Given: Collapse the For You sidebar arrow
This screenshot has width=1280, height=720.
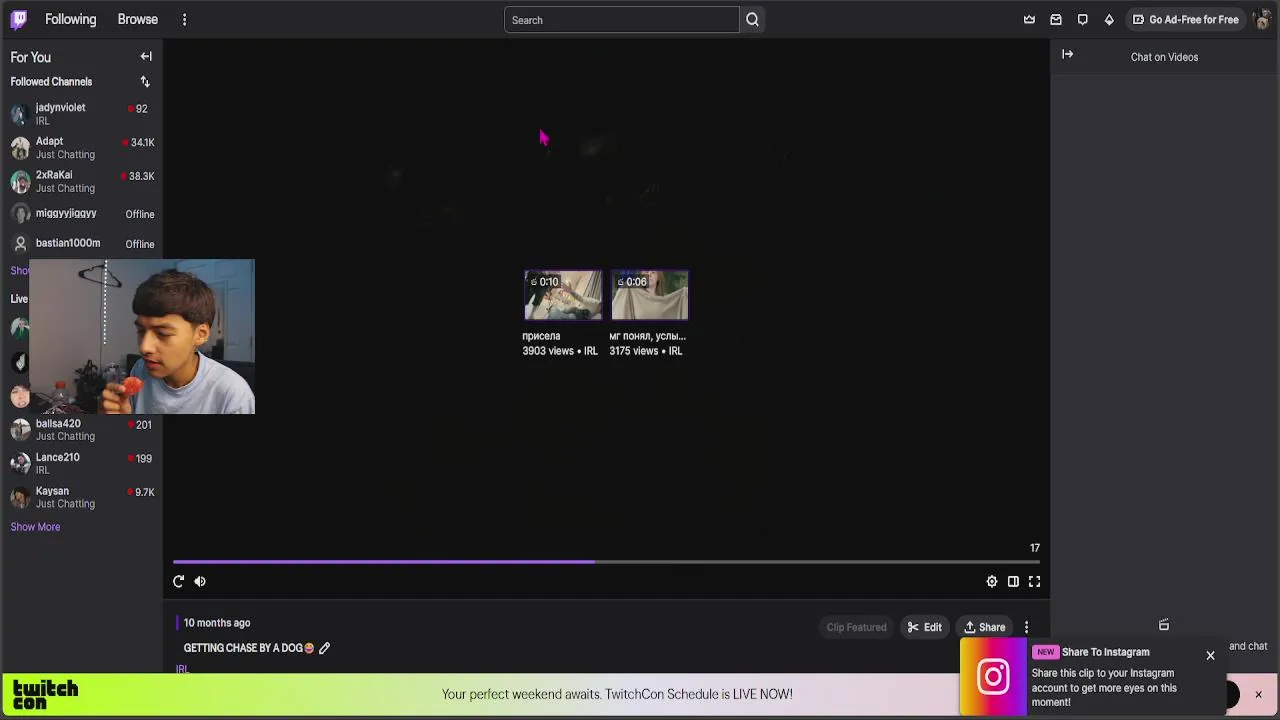Looking at the screenshot, I should (146, 57).
